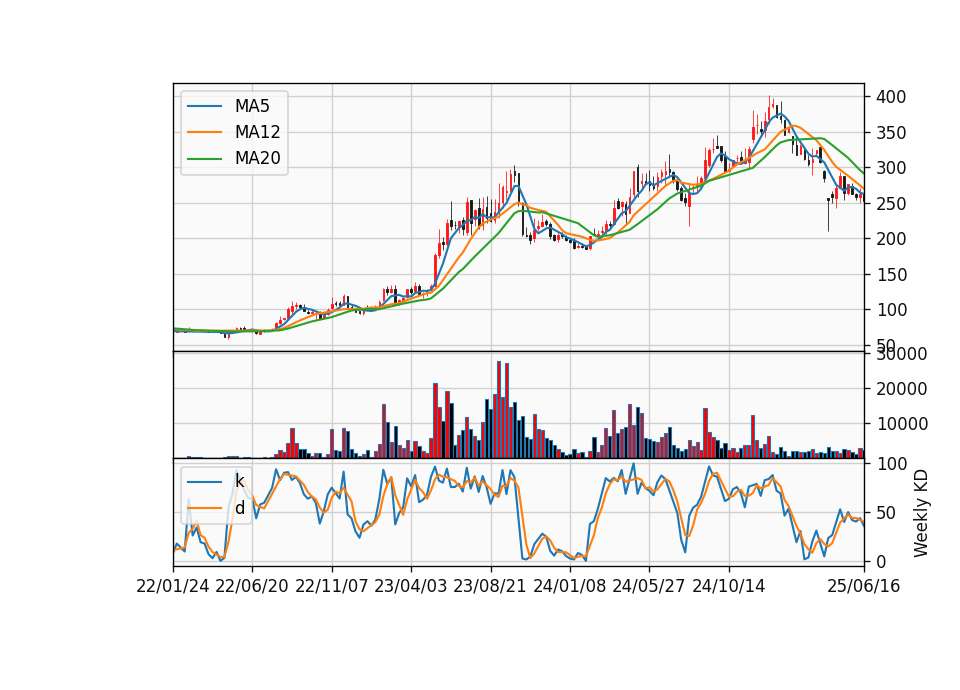Screen dimensions: 960x690
Task: Click the 20000 volume axis label
Action: [901, 389]
